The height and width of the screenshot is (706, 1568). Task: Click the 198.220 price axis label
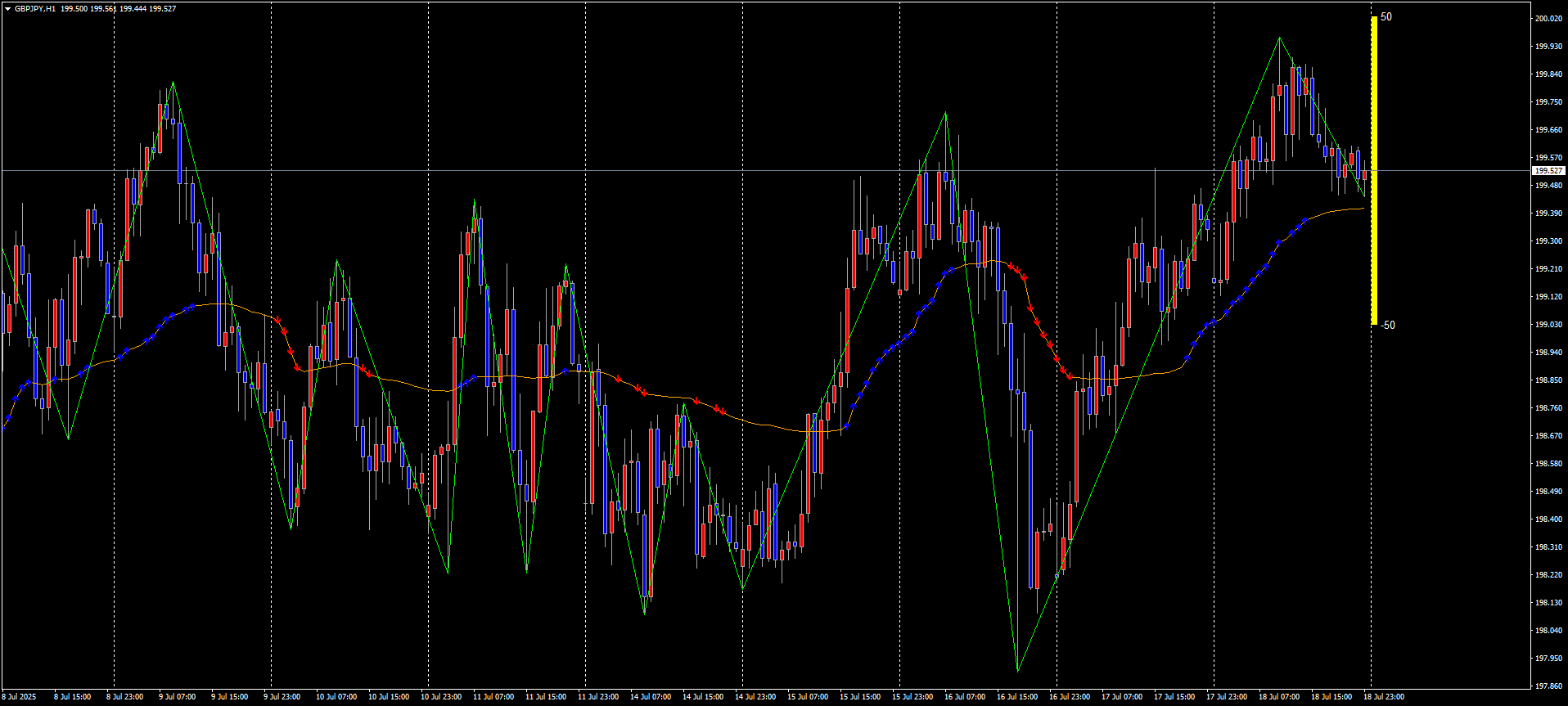pyautogui.click(x=1548, y=575)
